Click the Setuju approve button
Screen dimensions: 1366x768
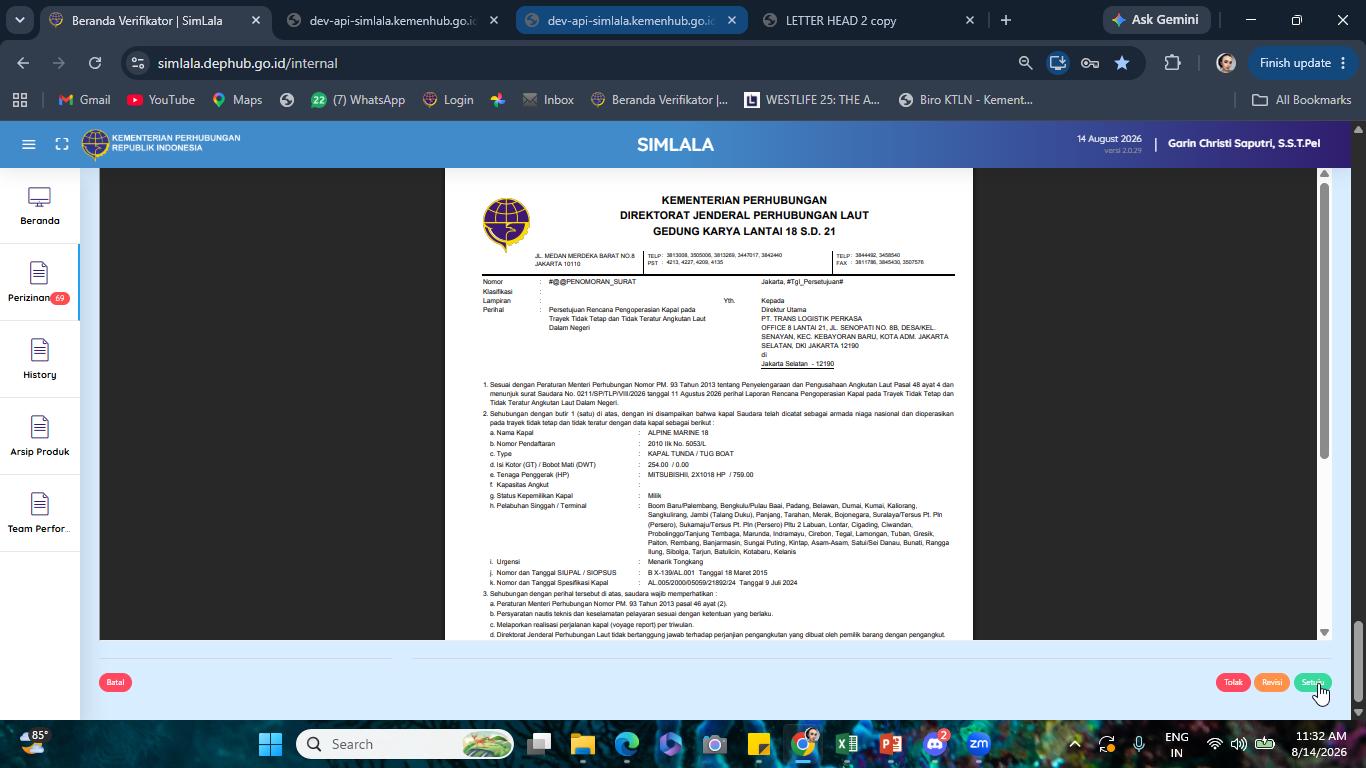(1313, 682)
